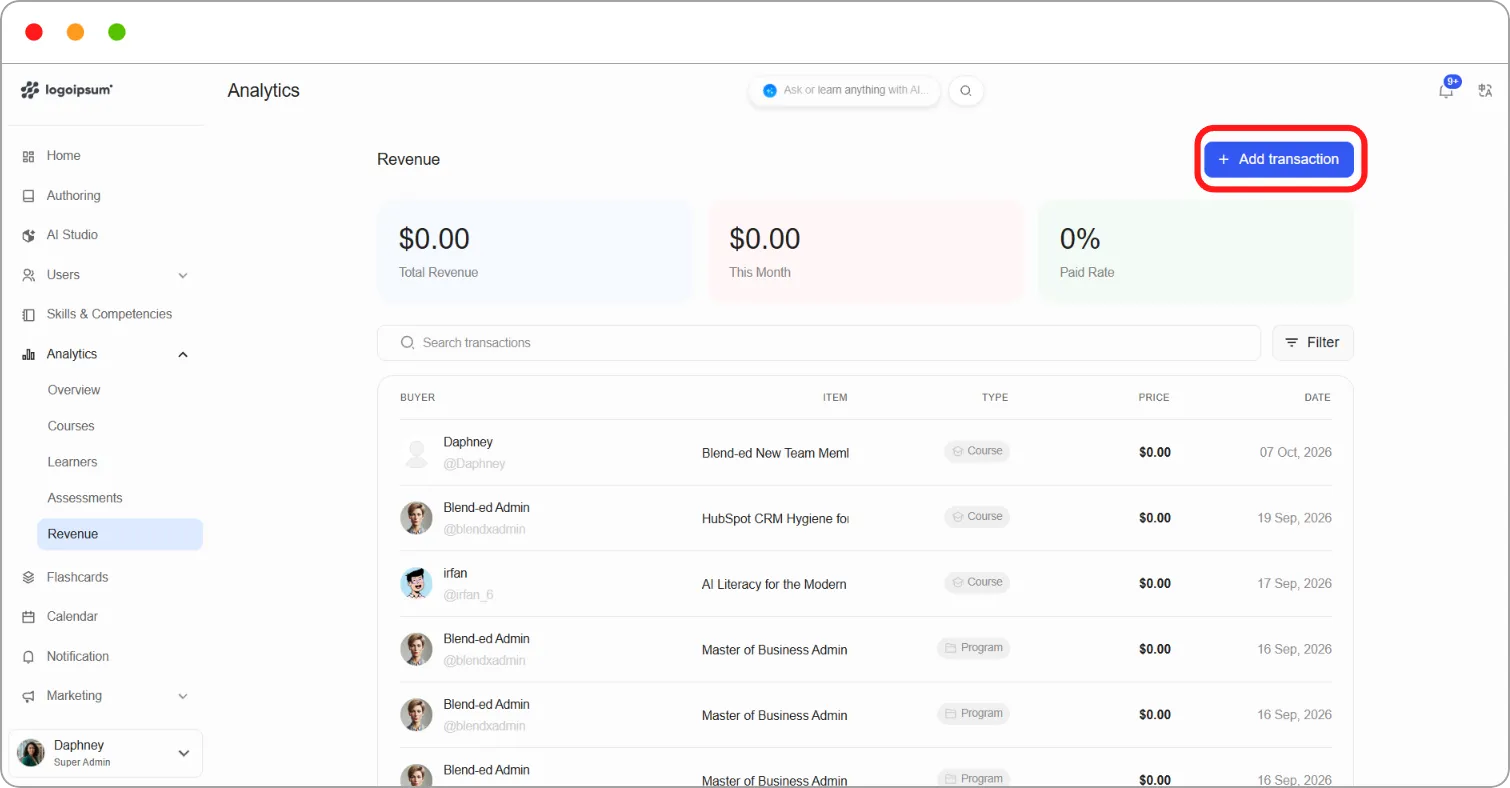Collapse the Analytics menu chevron
The image size is (1510, 788).
[183, 354]
